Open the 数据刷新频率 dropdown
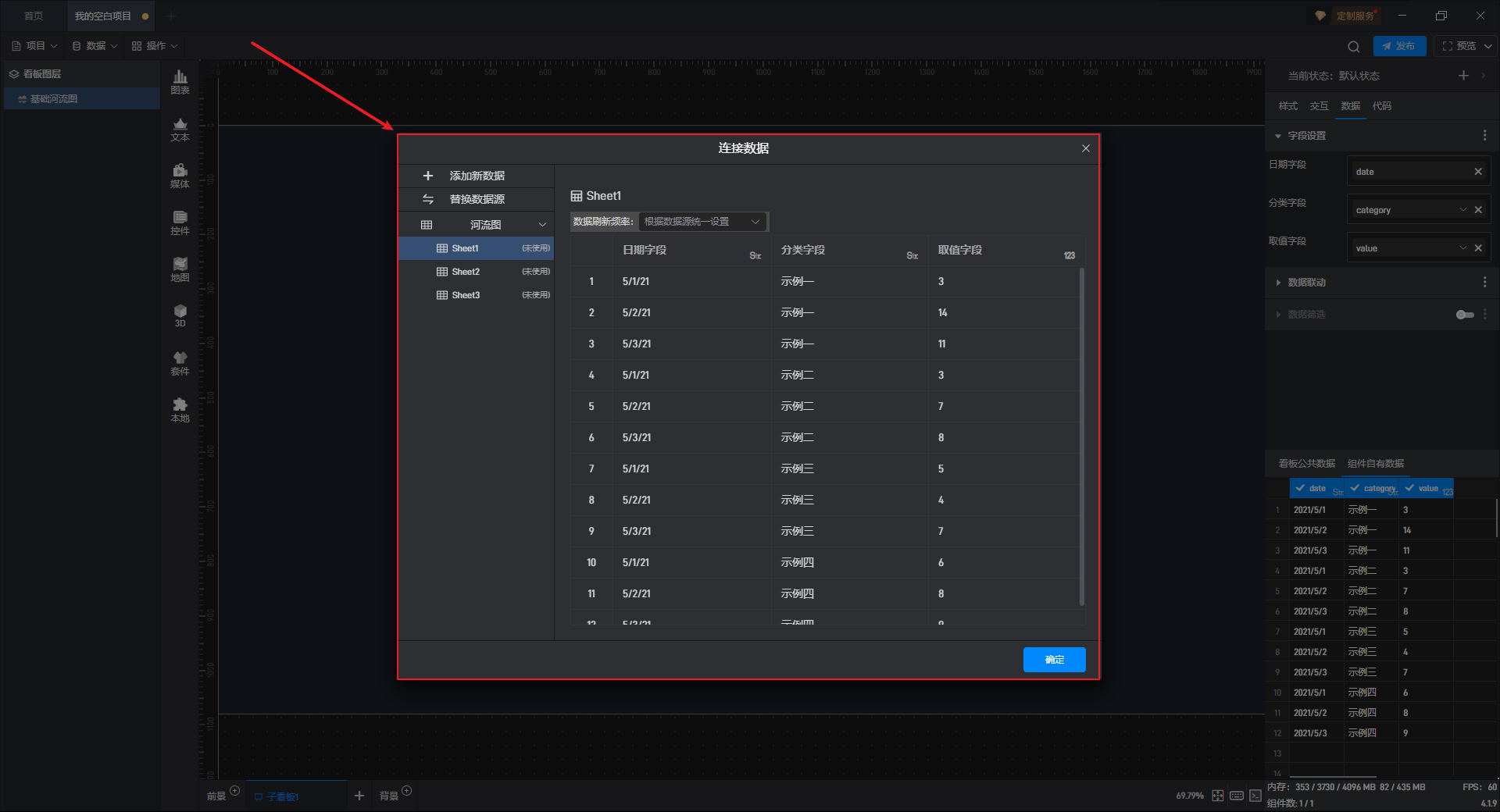This screenshot has height=812, width=1500. 702,222
